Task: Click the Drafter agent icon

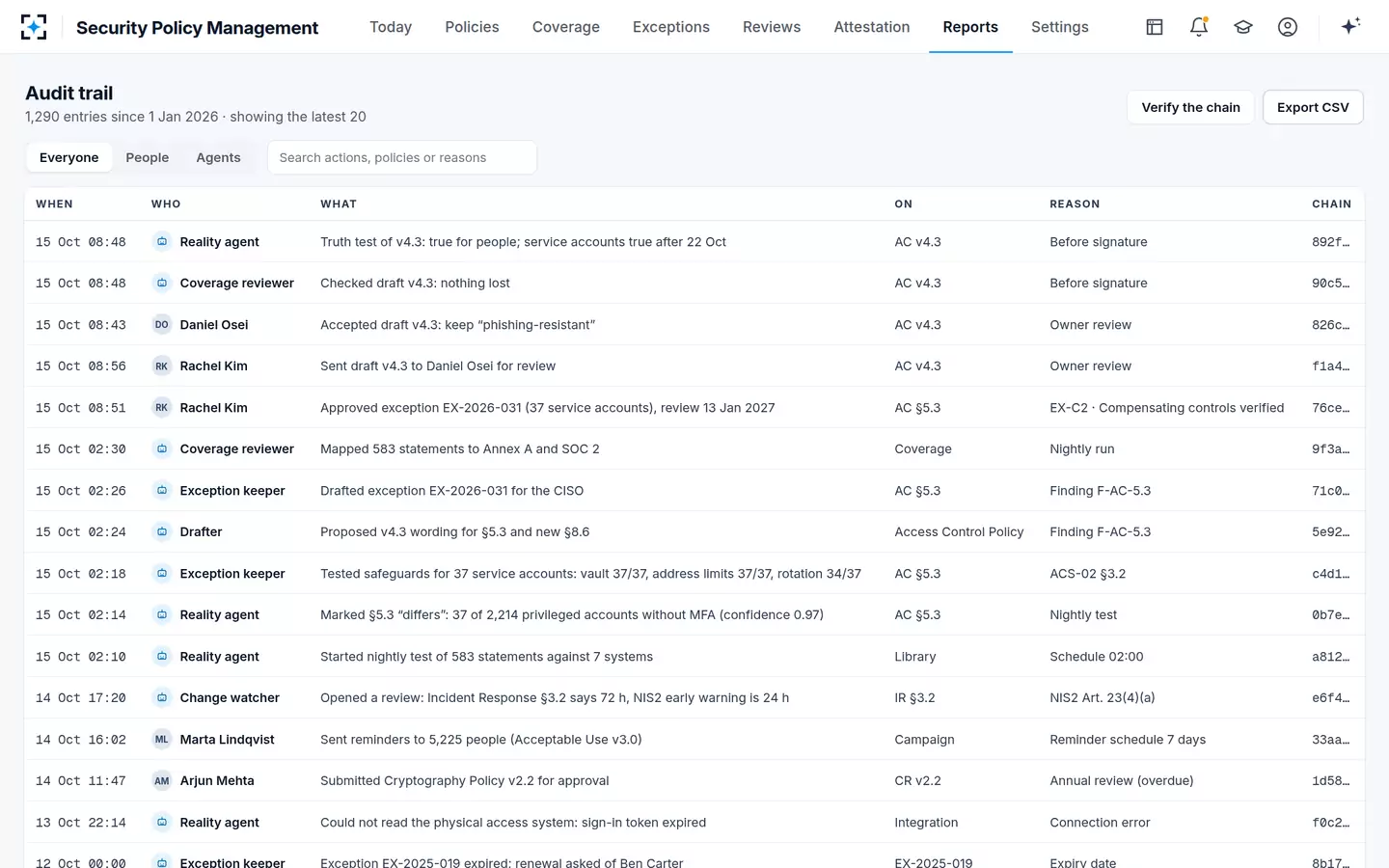Action: (x=162, y=532)
